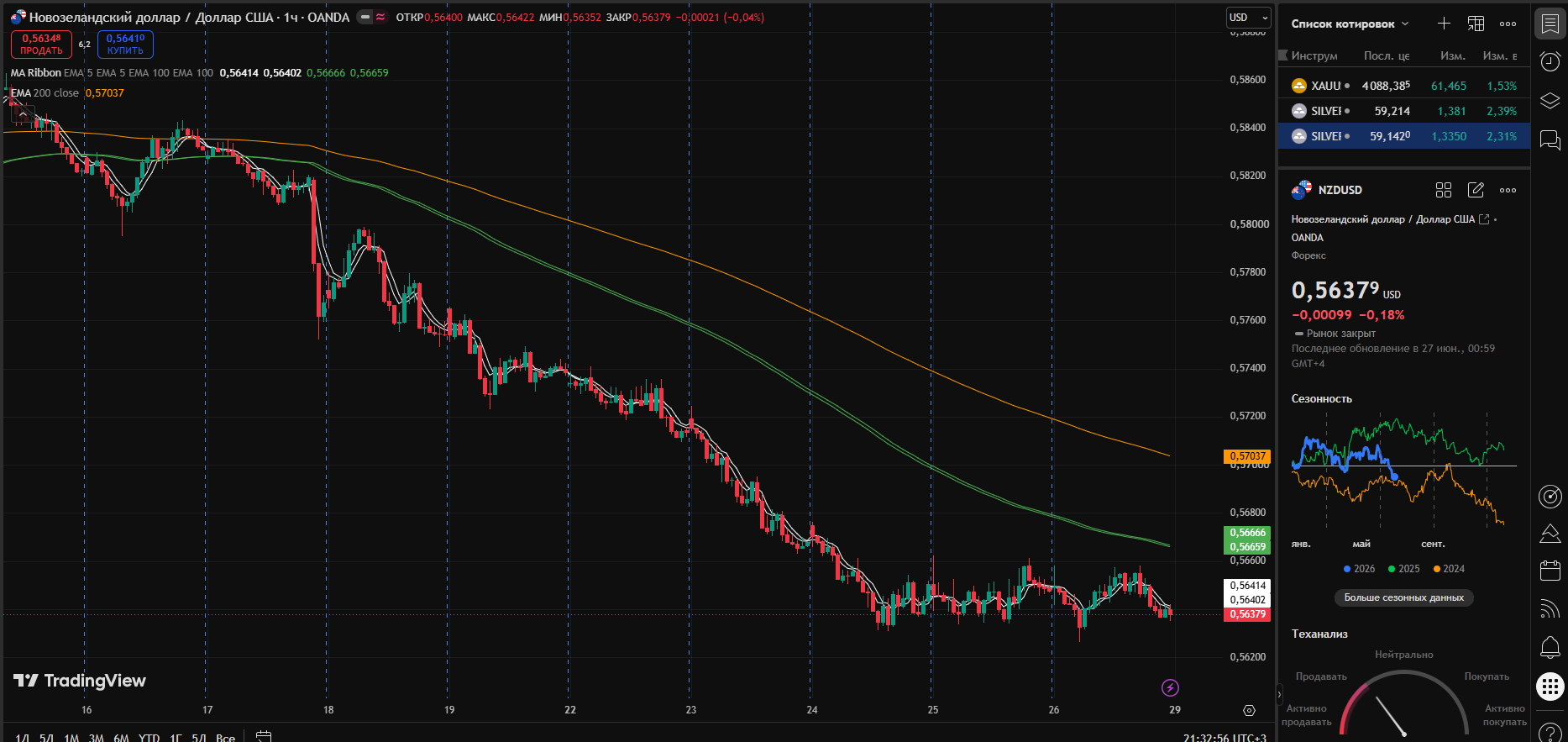The height and width of the screenshot is (742, 1568).
Task: Select the Все time range
Action: point(225,737)
